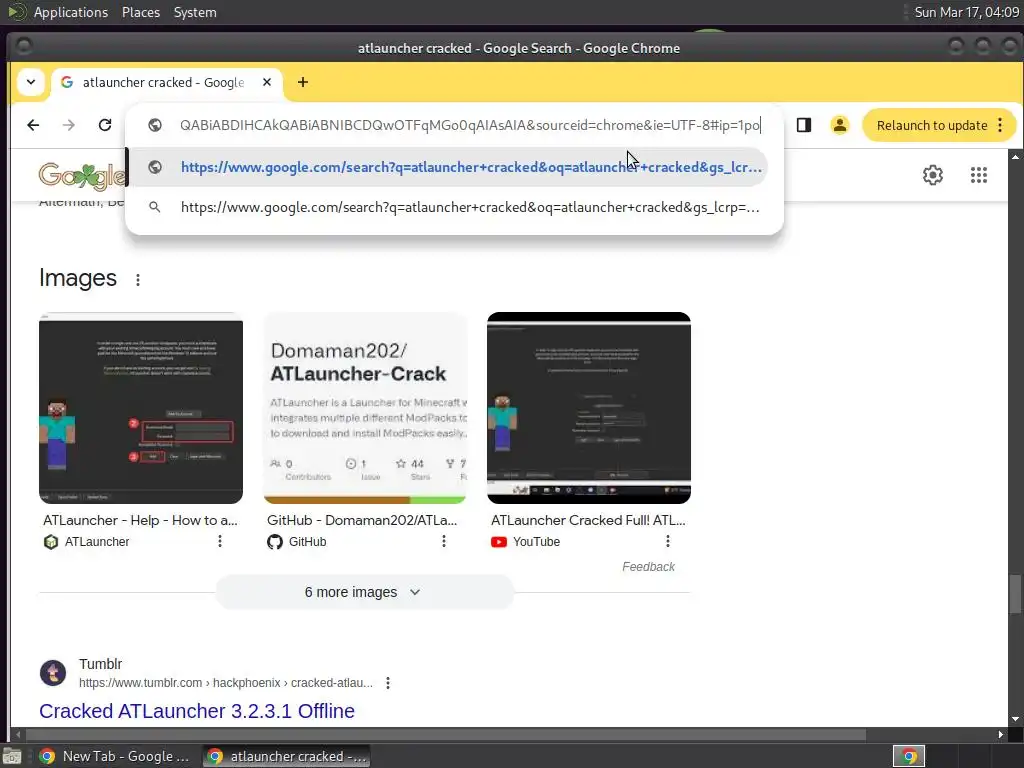Switch to New Tab - Google taskbar window
The image size is (1024, 768).
point(115,756)
